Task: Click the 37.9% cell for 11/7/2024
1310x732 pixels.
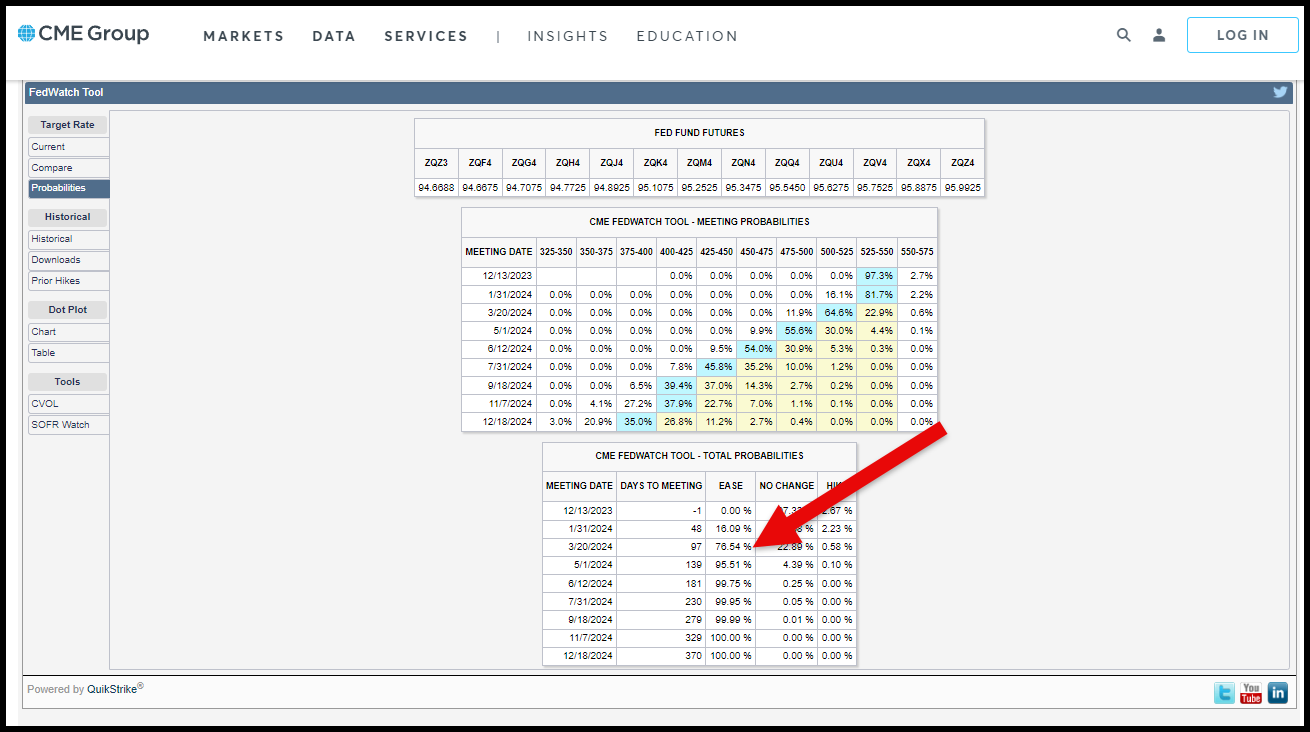Action: 677,404
